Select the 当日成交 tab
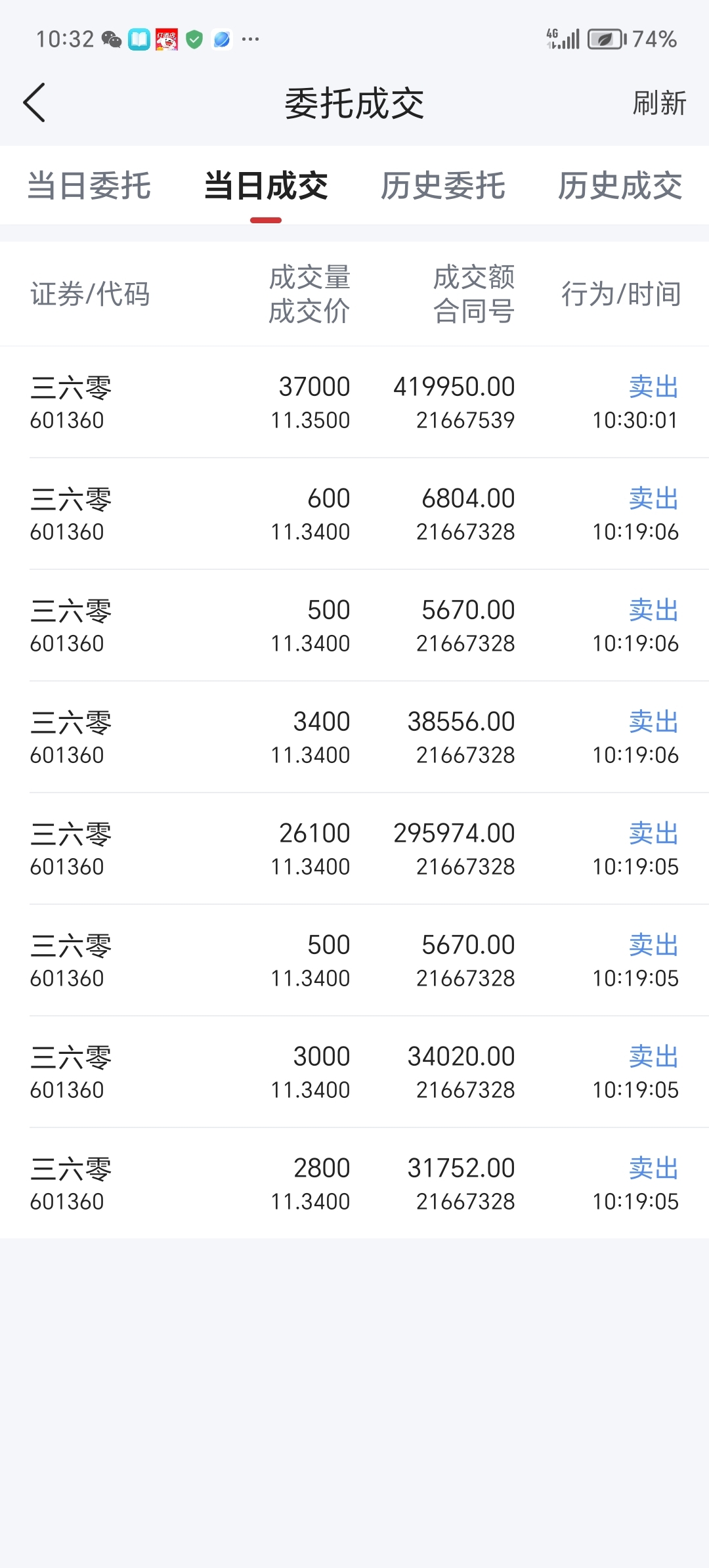Image resolution: width=709 pixels, height=1568 pixels. pyautogui.click(x=266, y=186)
